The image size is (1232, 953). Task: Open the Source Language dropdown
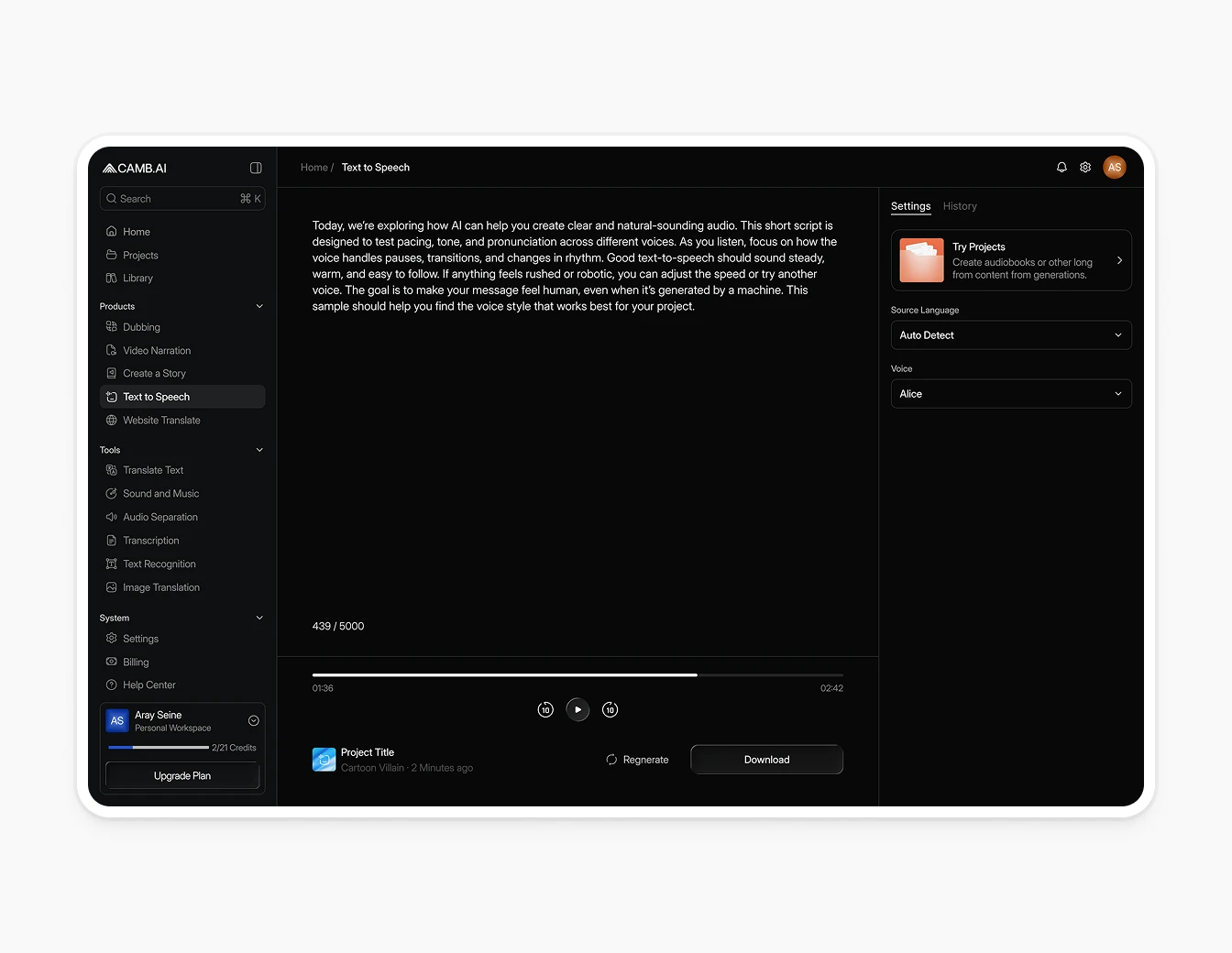point(1011,334)
